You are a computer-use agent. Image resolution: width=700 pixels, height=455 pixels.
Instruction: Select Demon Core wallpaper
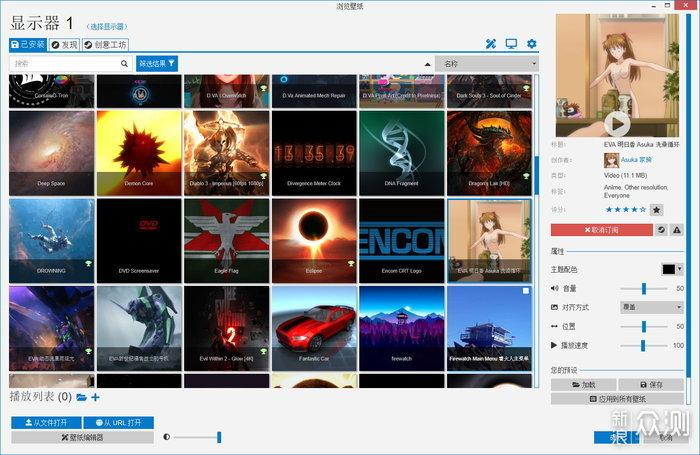point(139,153)
